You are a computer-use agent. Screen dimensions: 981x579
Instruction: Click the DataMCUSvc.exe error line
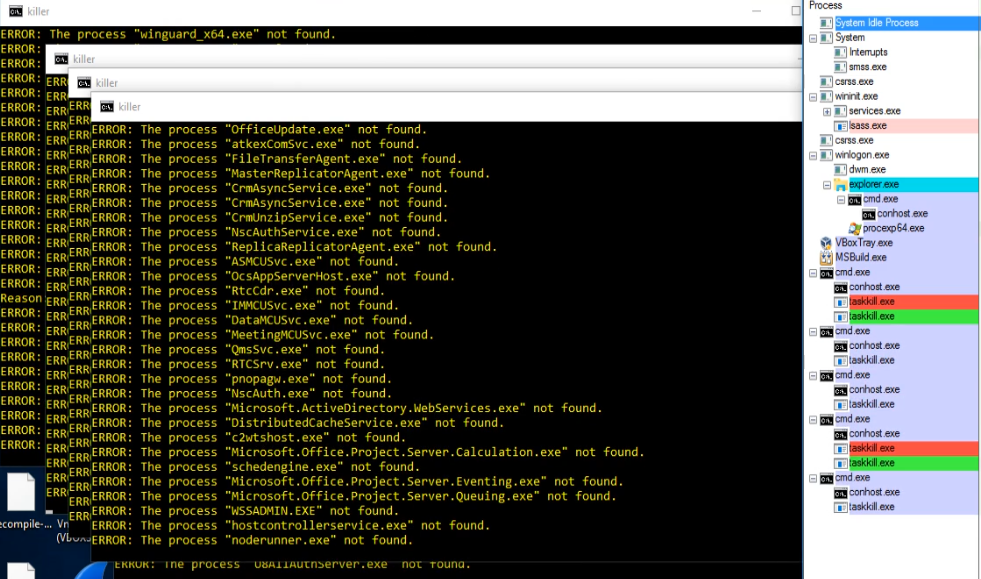pyautogui.click(x=252, y=320)
